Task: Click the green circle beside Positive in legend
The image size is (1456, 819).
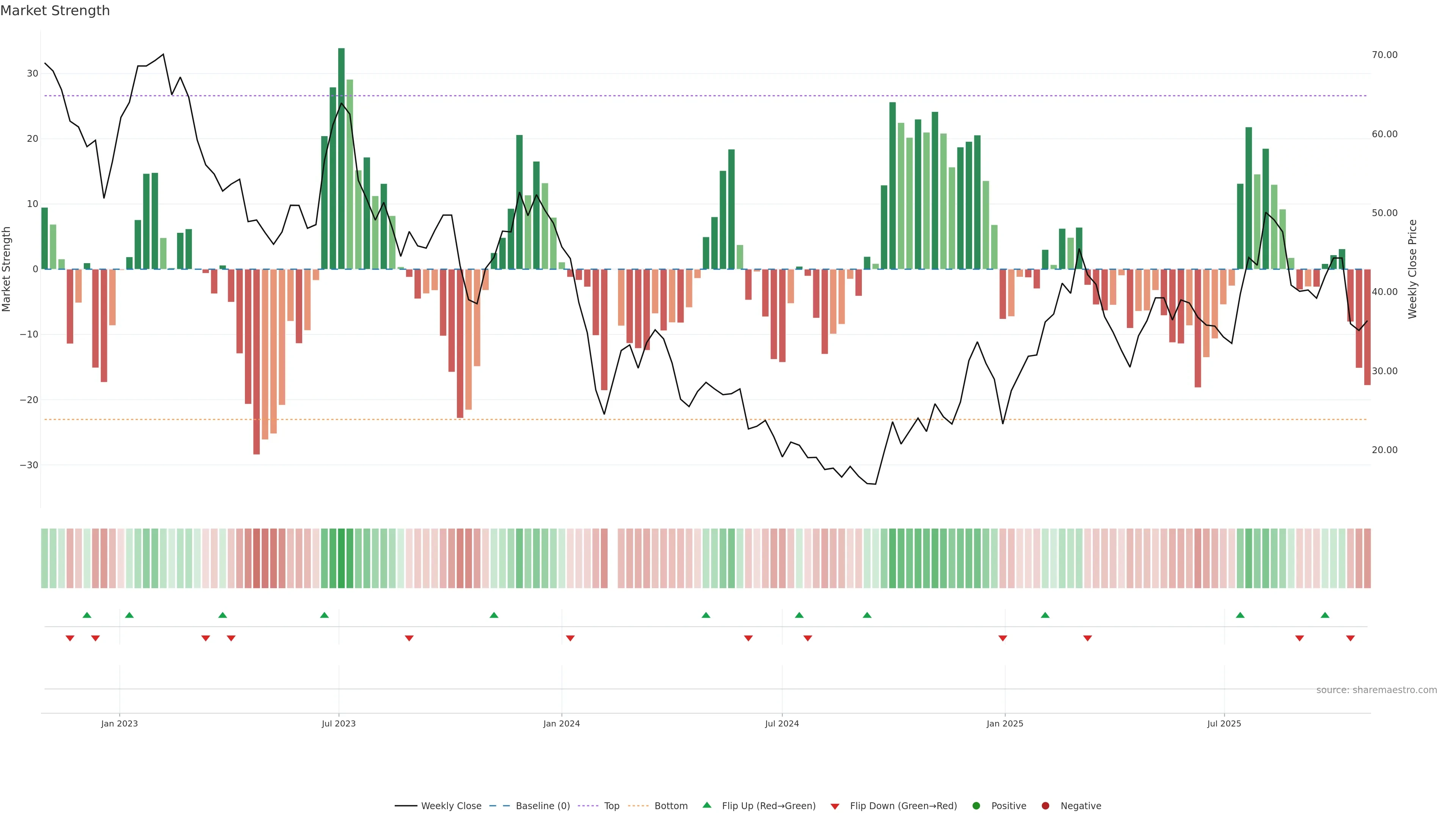Action: [976, 806]
